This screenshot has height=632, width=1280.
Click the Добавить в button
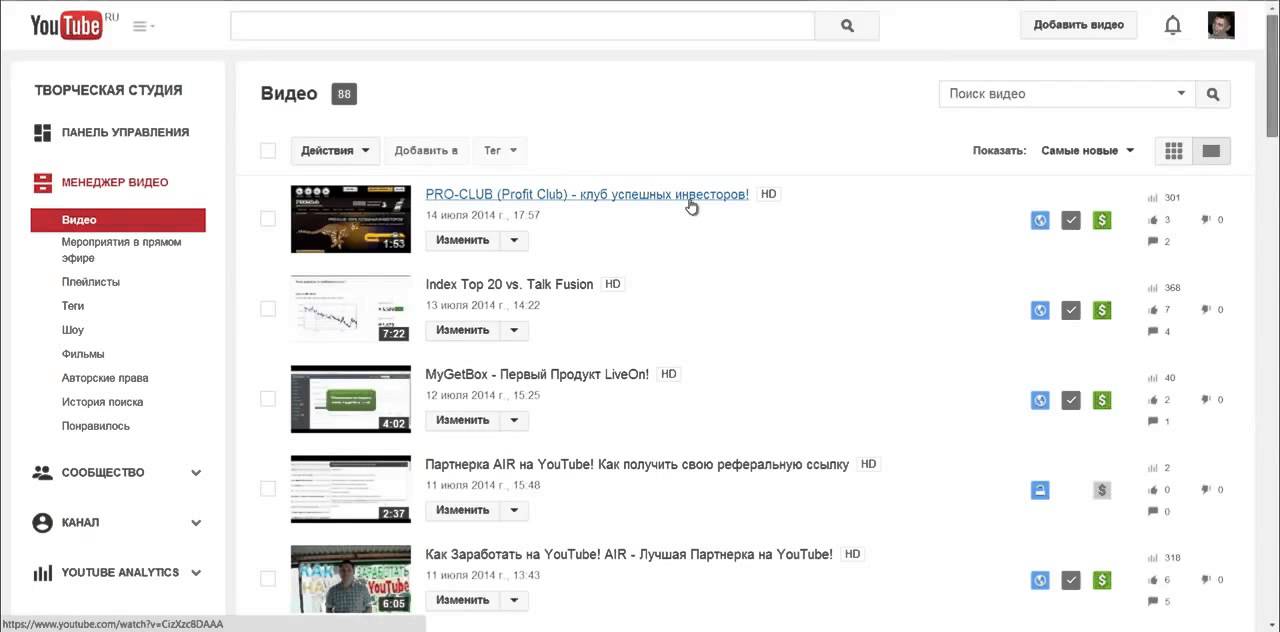(x=426, y=151)
